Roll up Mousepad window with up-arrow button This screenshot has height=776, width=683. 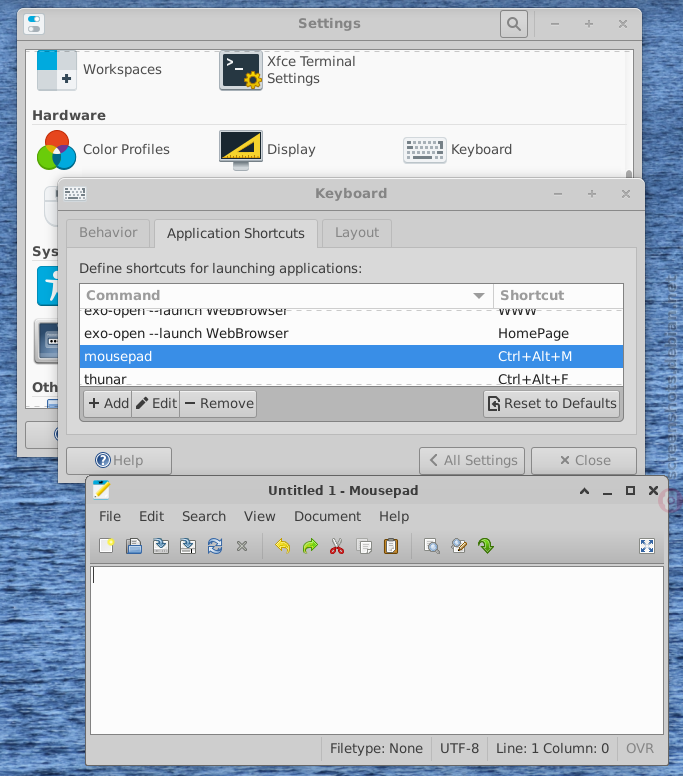click(x=585, y=490)
